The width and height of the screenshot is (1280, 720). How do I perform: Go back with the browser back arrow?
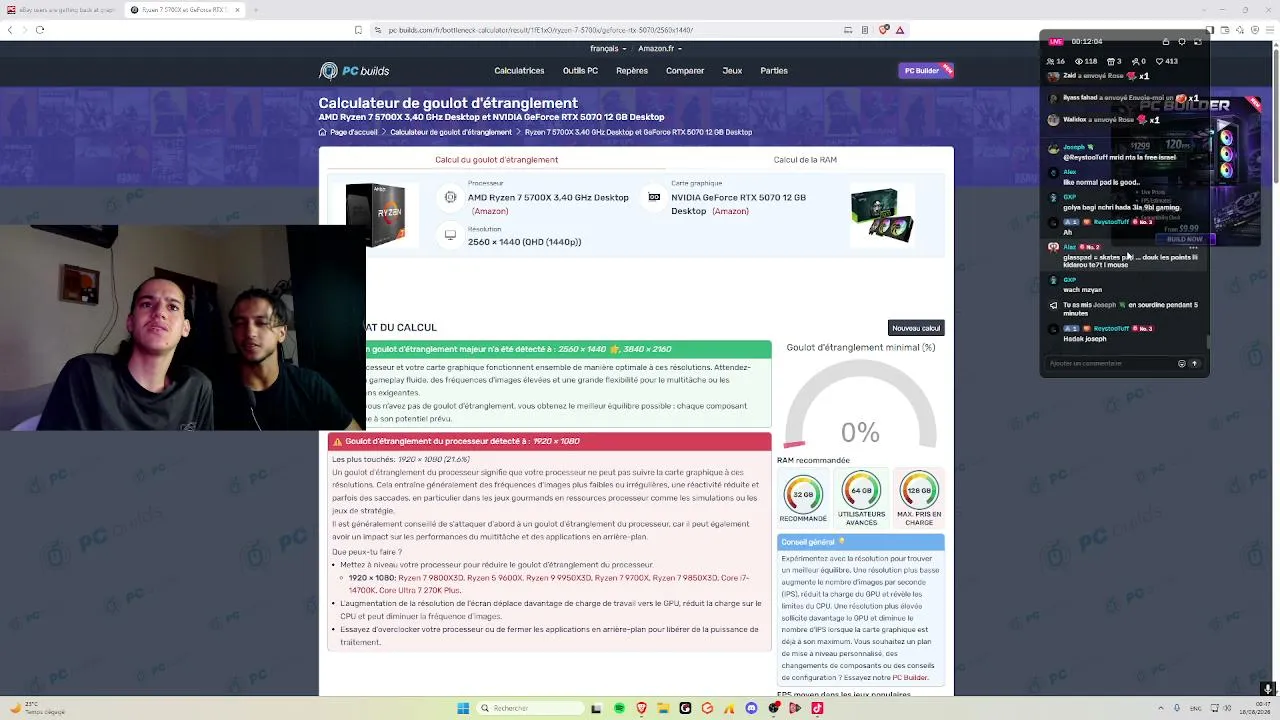pos(10,30)
